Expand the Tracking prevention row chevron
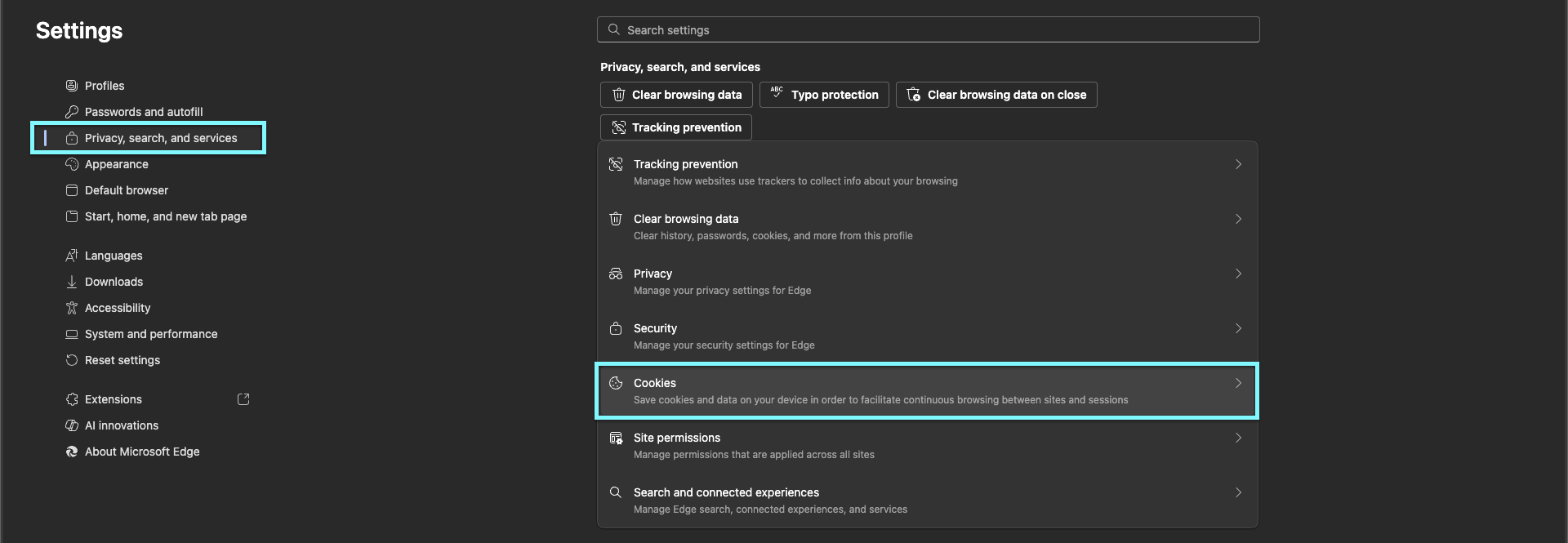 click(x=1238, y=164)
